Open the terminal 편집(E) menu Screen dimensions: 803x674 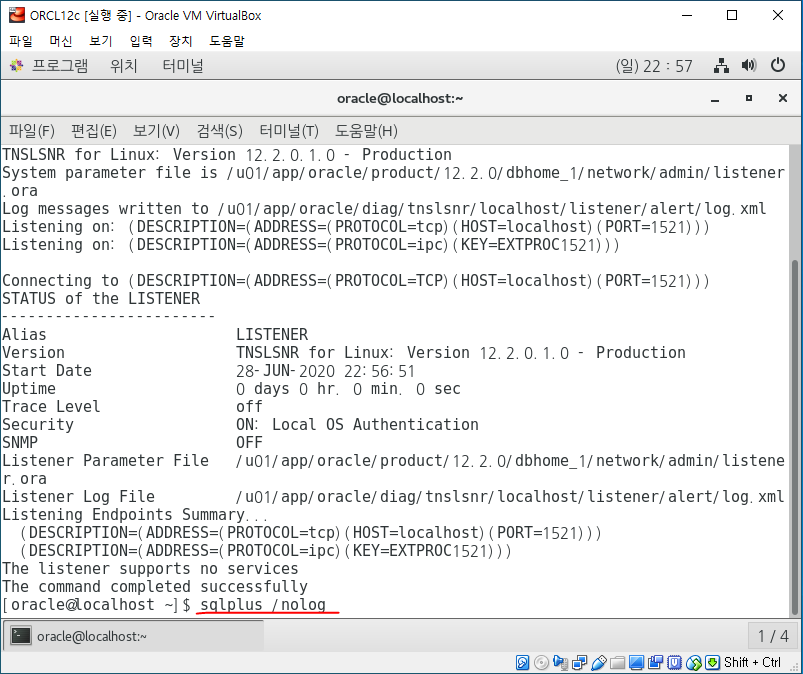94,131
